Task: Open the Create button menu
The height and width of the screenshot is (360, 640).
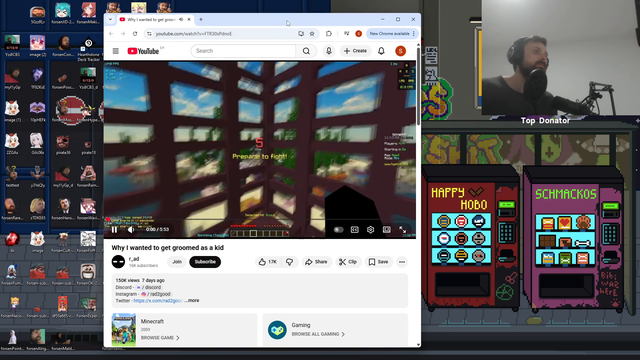Action: click(355, 51)
